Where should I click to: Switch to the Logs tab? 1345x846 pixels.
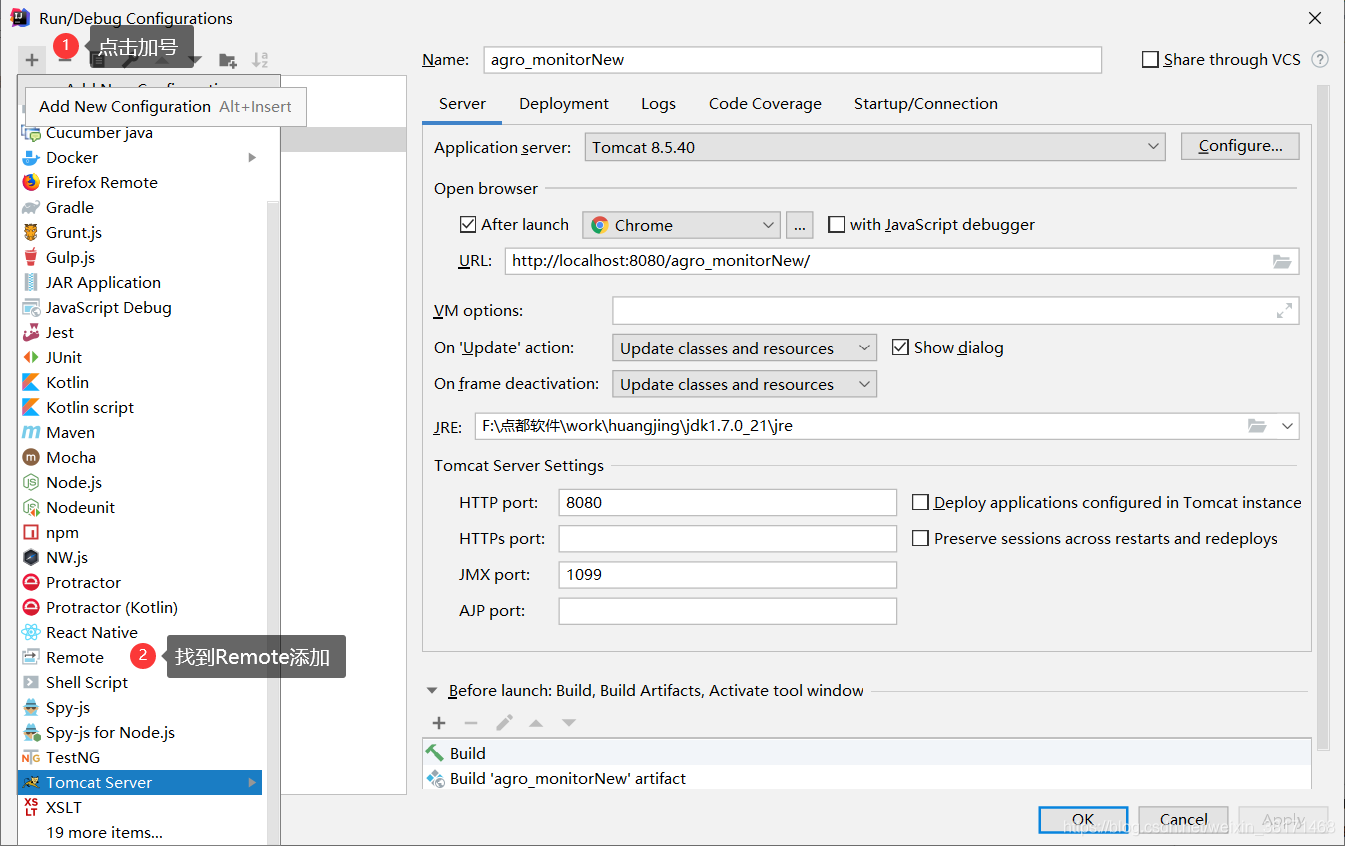(x=658, y=104)
